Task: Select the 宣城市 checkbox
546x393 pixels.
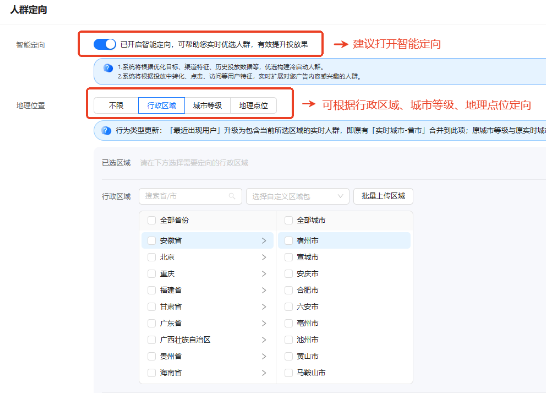Action: 288,257
